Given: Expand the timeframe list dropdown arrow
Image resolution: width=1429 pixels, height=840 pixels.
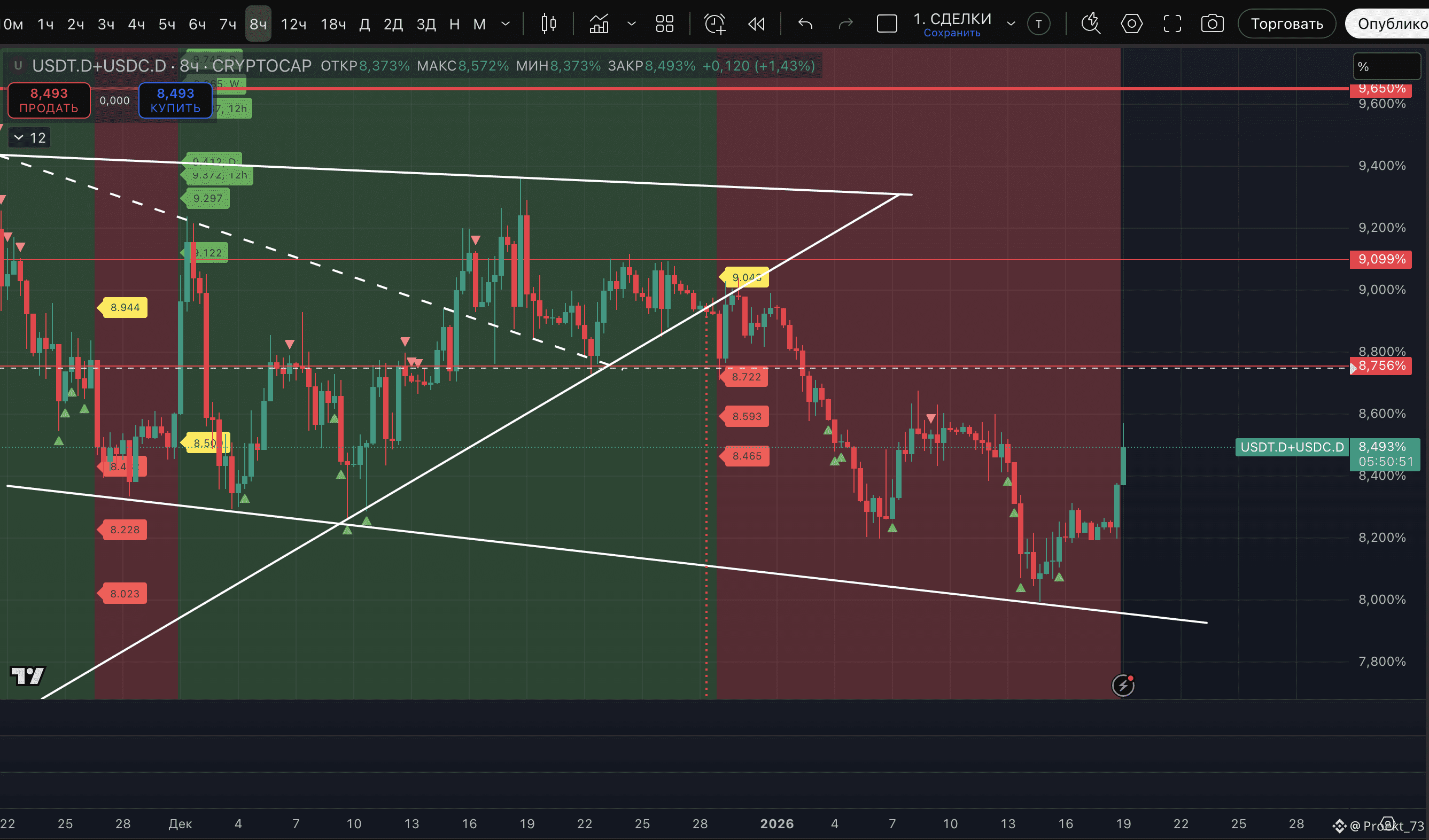Looking at the screenshot, I should coord(506,24).
